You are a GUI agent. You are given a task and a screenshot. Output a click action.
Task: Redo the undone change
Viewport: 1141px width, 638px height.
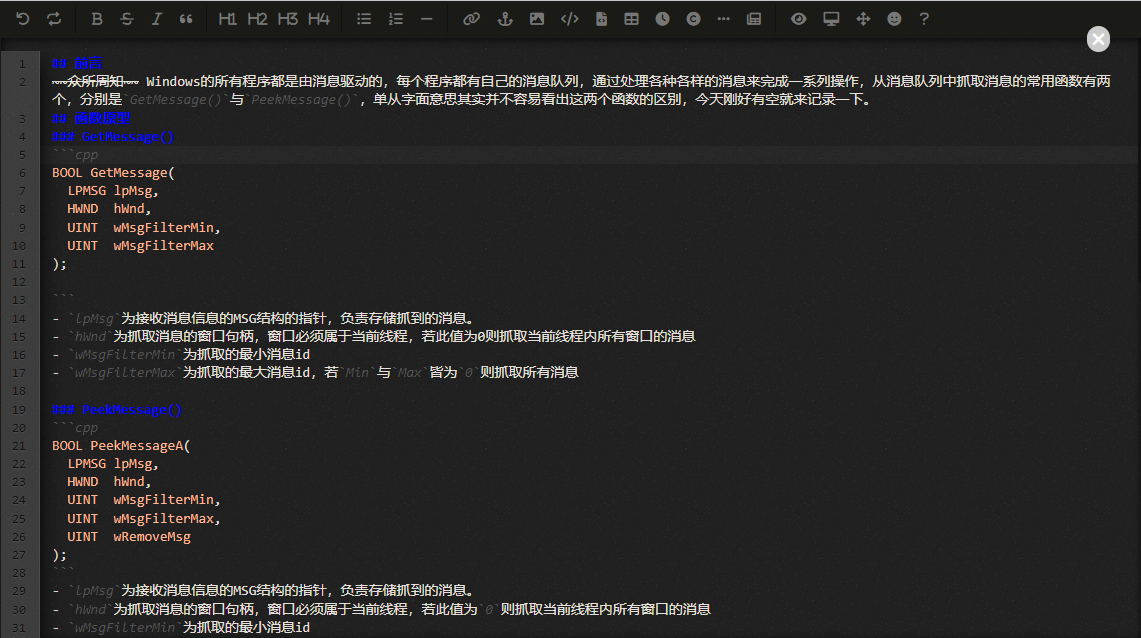point(55,18)
